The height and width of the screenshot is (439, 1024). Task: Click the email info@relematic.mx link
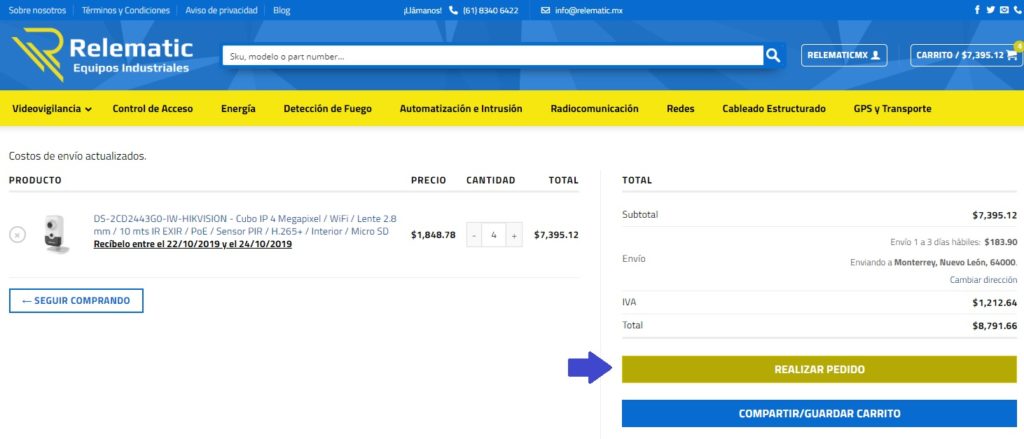[x=589, y=10]
